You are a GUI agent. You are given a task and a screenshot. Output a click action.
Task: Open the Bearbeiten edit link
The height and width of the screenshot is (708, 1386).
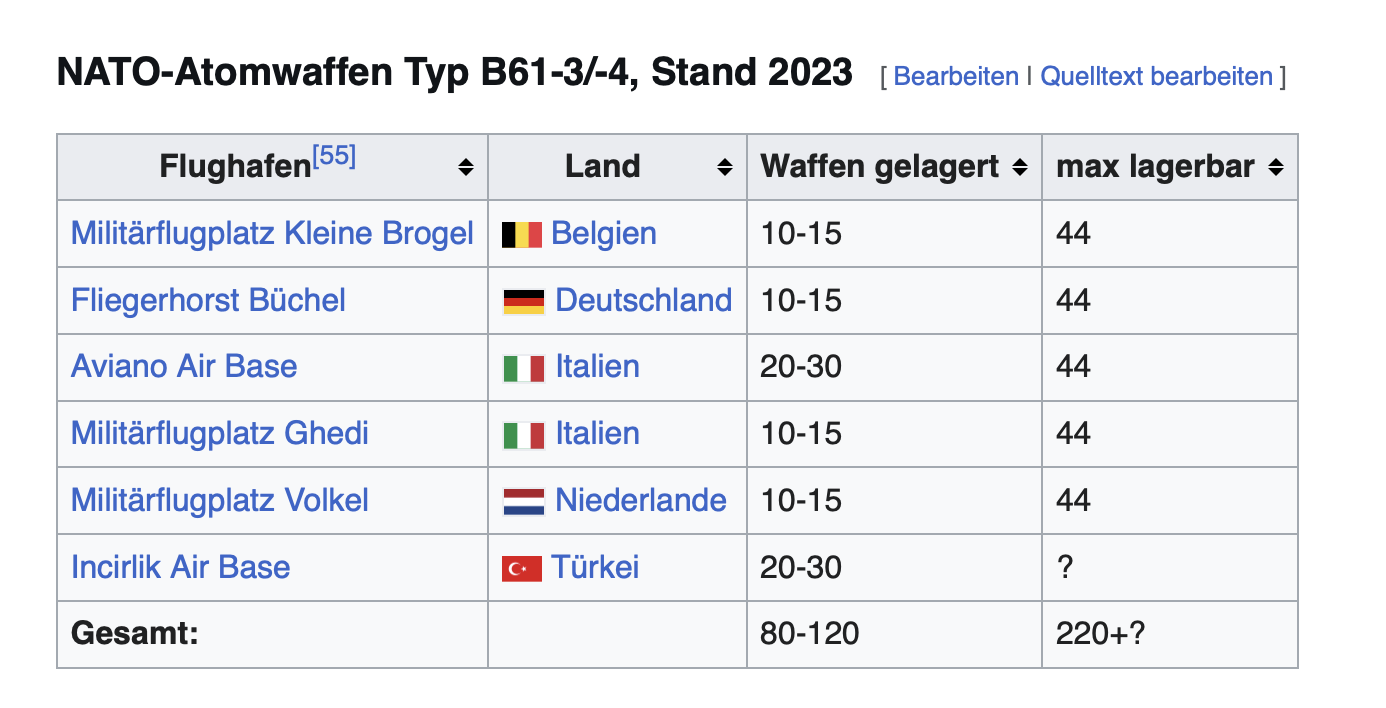(x=956, y=76)
